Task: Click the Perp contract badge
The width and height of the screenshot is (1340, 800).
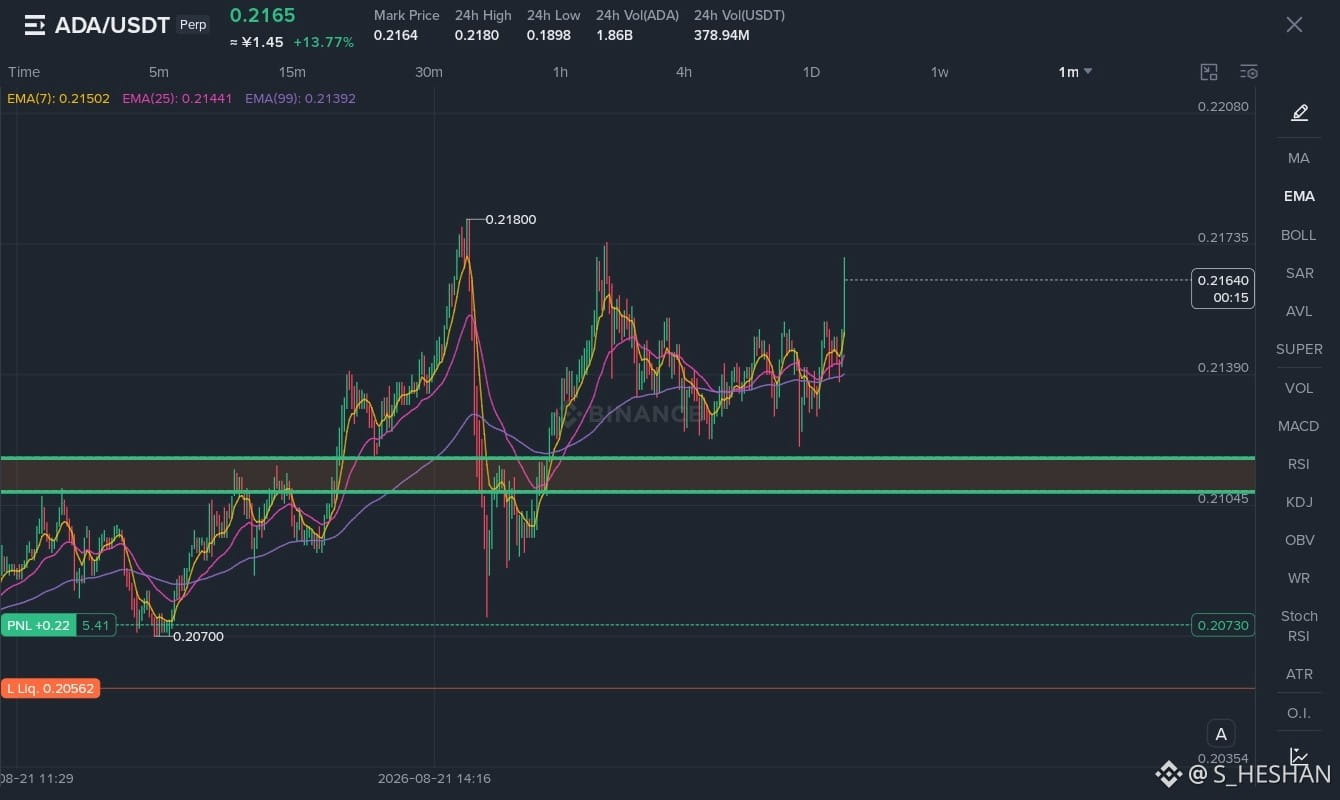Action: pyautogui.click(x=193, y=25)
